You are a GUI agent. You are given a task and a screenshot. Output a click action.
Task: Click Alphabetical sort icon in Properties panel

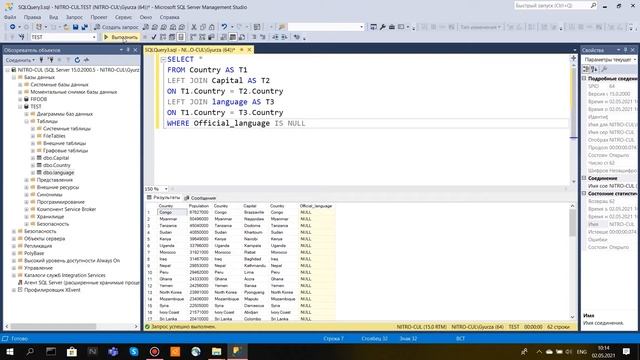coord(594,69)
